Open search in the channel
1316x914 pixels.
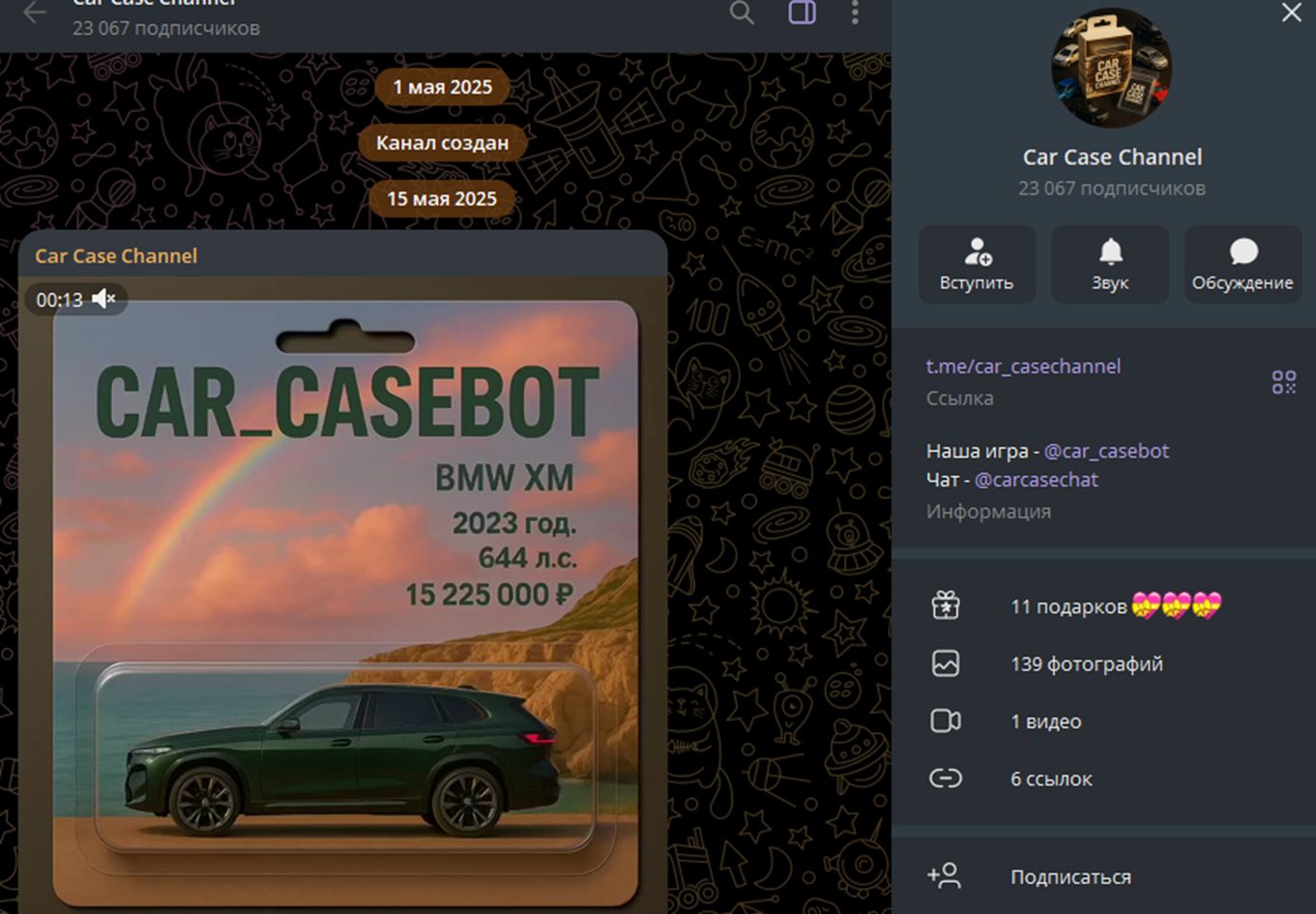742,13
